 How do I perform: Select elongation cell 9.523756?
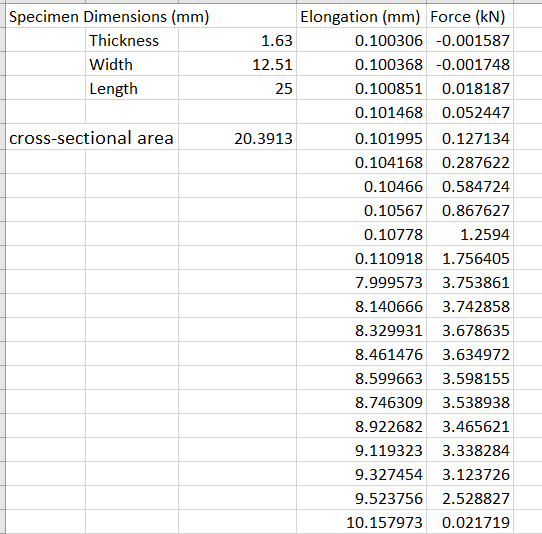(x=362, y=498)
